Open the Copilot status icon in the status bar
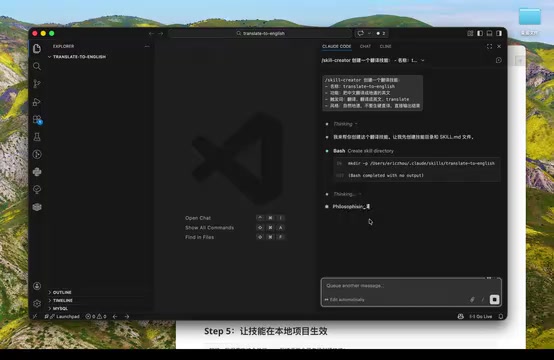554x360 pixels. (x=461, y=317)
